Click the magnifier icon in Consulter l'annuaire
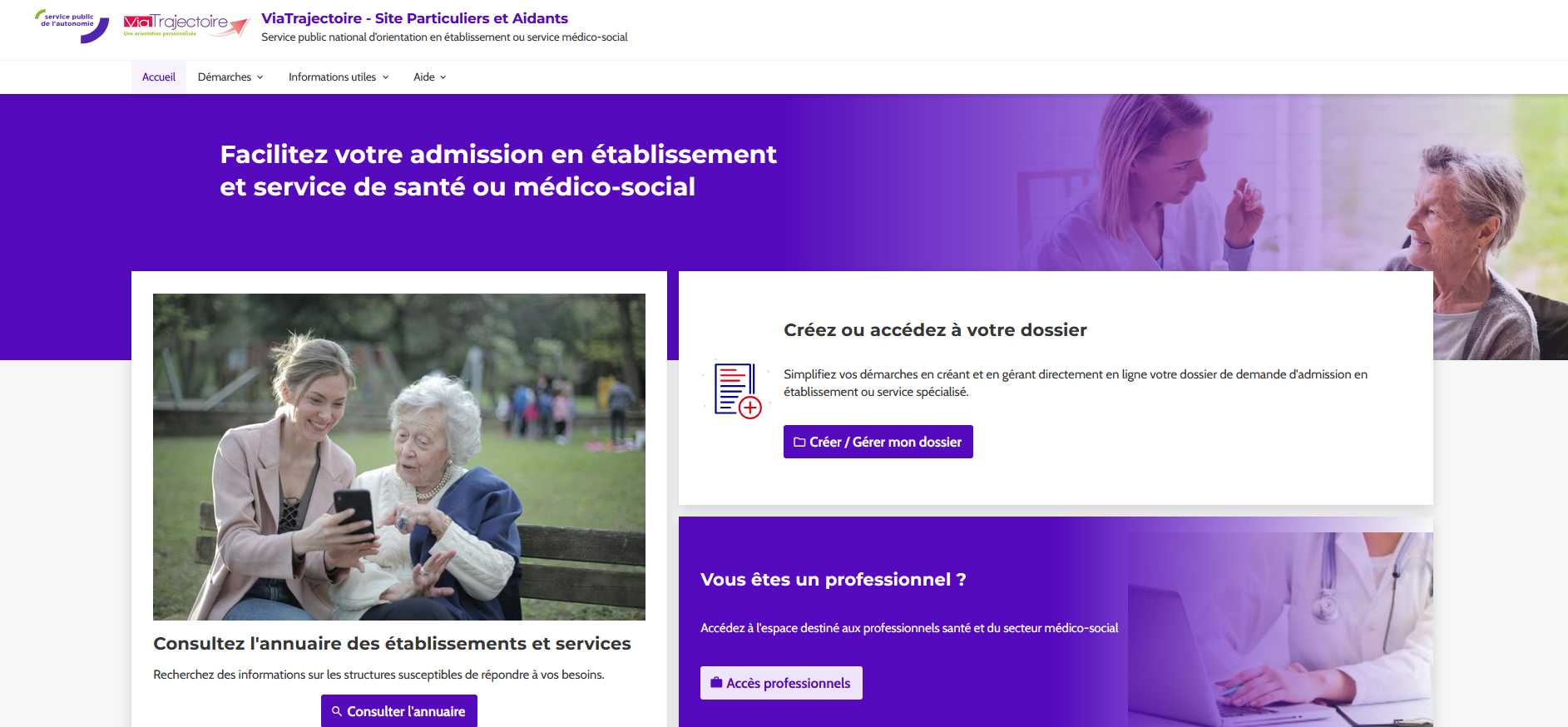Screen dimensions: 1568x727 pyautogui.click(x=337, y=711)
